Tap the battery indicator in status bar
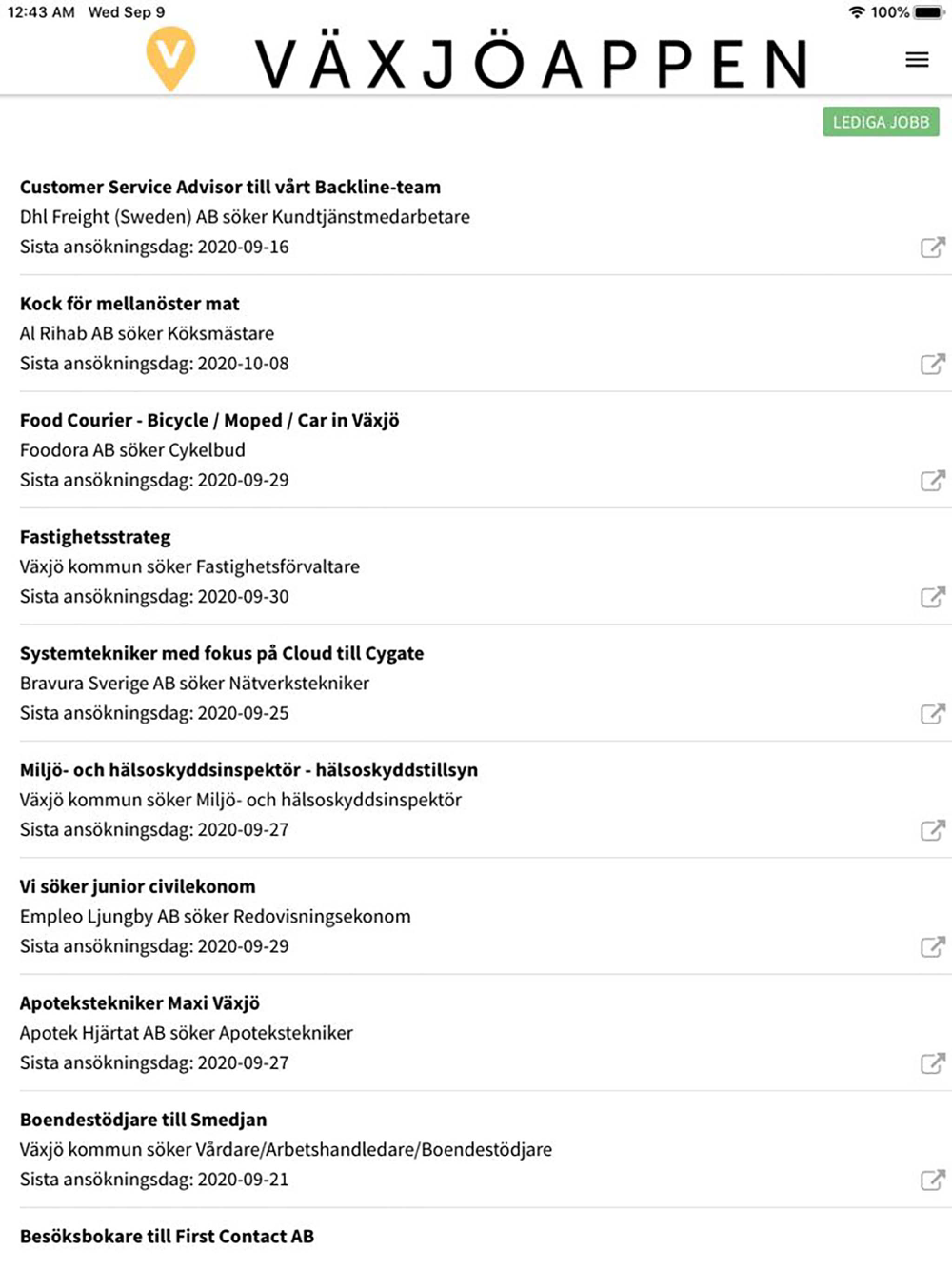The width and height of the screenshot is (952, 1270). 927,12
